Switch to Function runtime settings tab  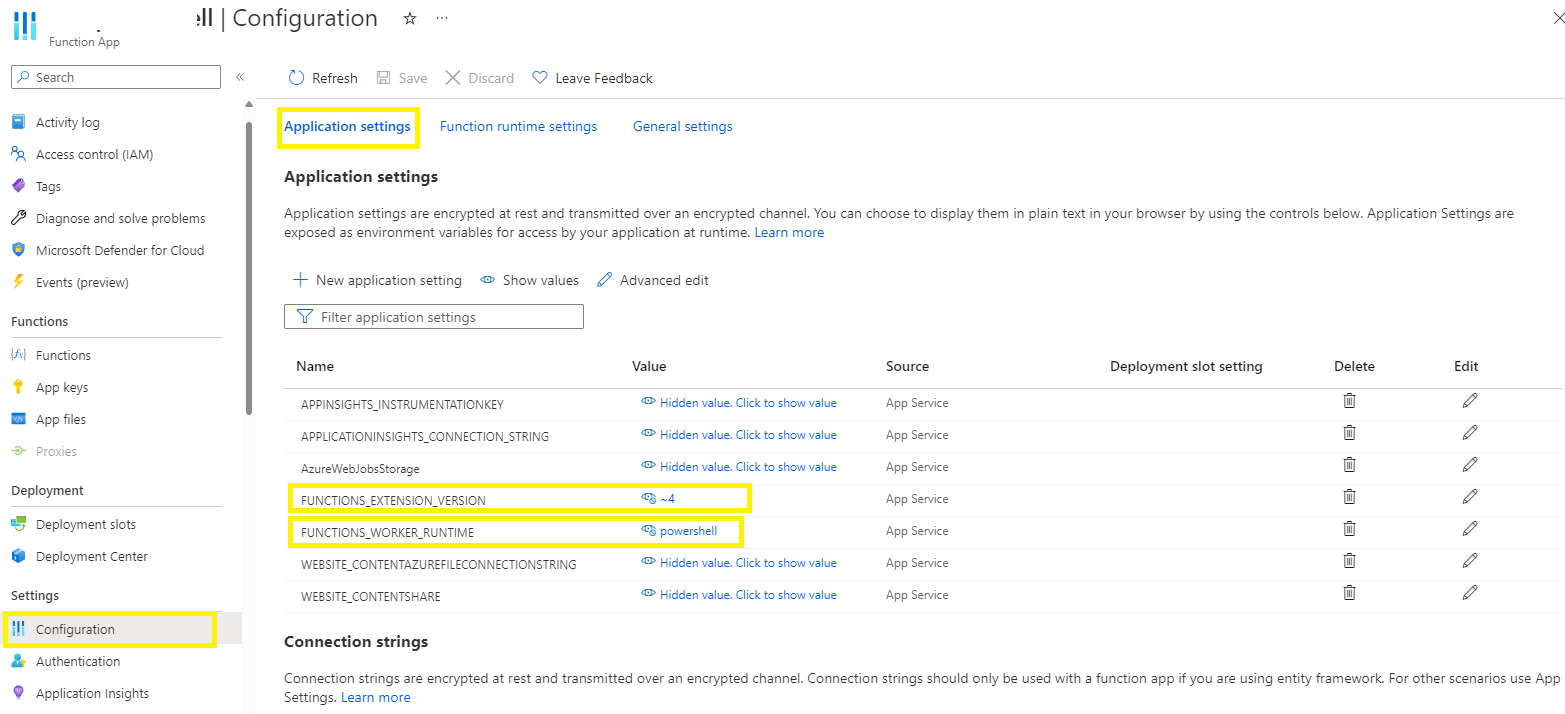pos(518,127)
